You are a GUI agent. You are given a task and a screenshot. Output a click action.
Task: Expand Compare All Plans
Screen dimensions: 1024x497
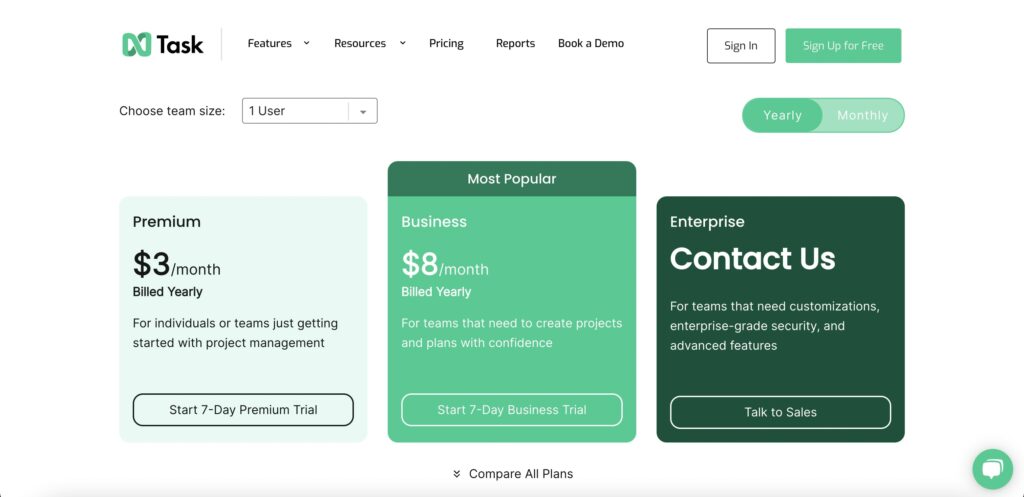tap(520, 474)
